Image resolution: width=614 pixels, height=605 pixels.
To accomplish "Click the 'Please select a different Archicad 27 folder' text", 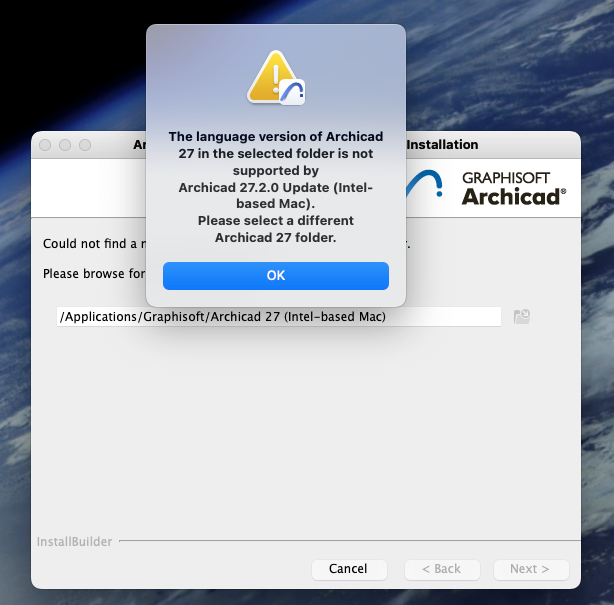I will (276, 229).
